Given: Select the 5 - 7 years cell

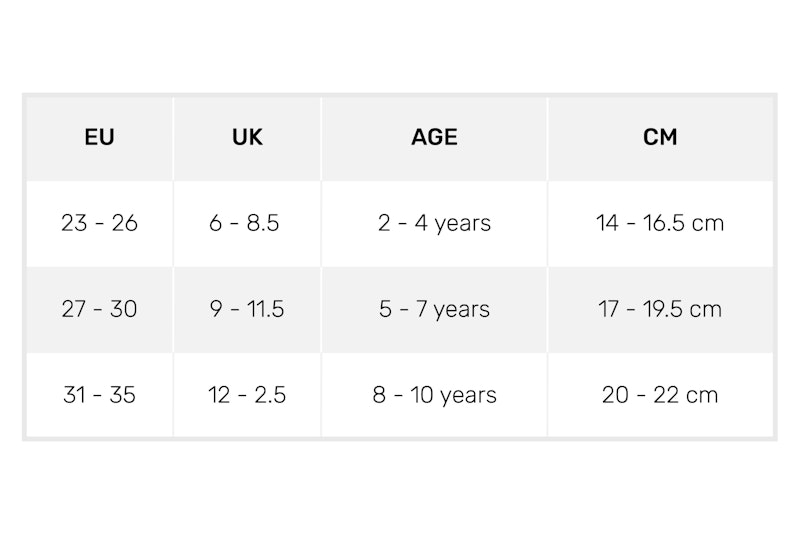Looking at the screenshot, I should coord(434,309).
